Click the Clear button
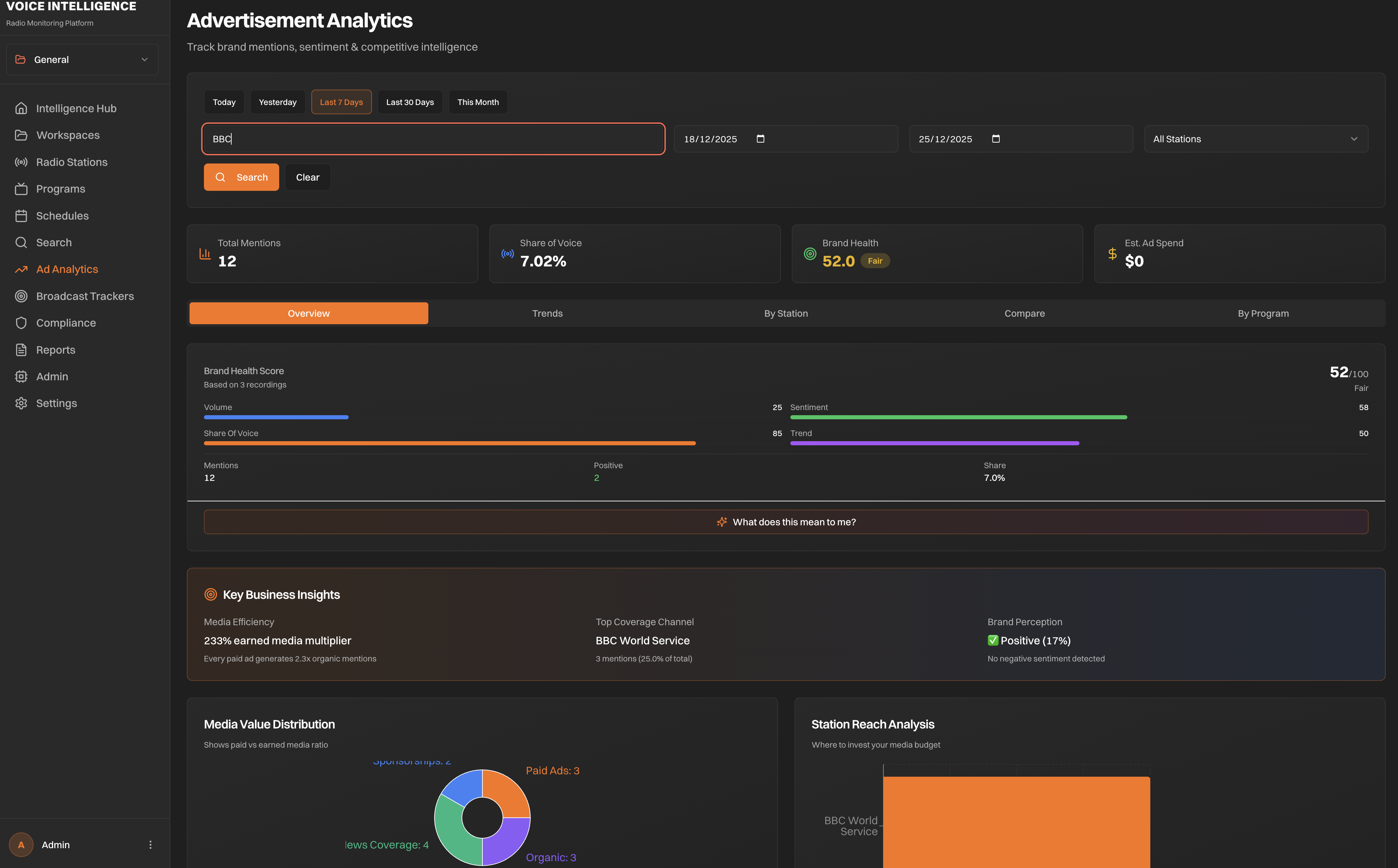The width and height of the screenshot is (1398, 868). point(307,177)
